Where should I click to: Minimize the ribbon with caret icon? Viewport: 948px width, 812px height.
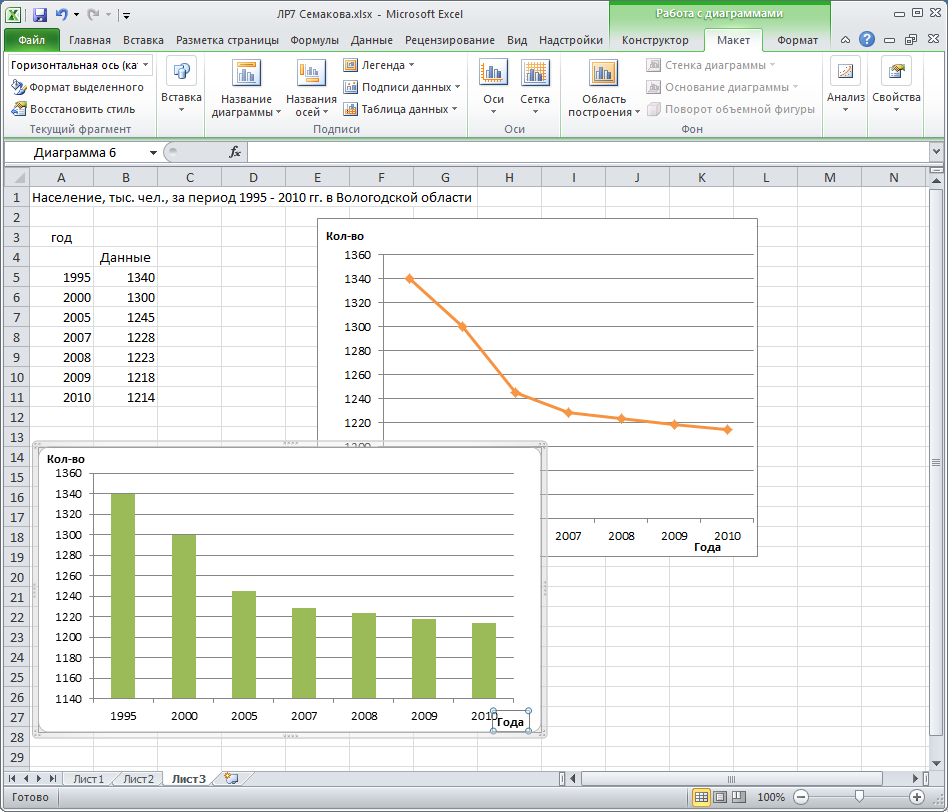(845, 40)
